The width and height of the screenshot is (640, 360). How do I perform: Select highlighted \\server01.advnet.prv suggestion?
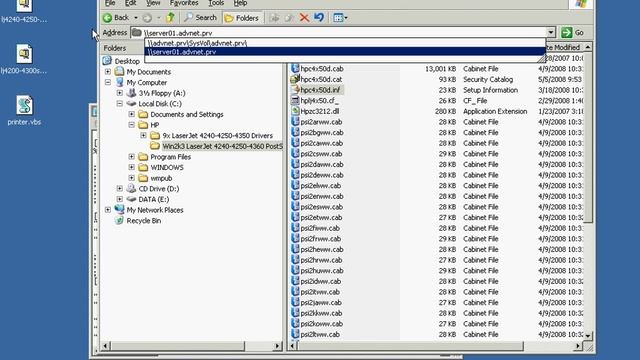point(345,52)
